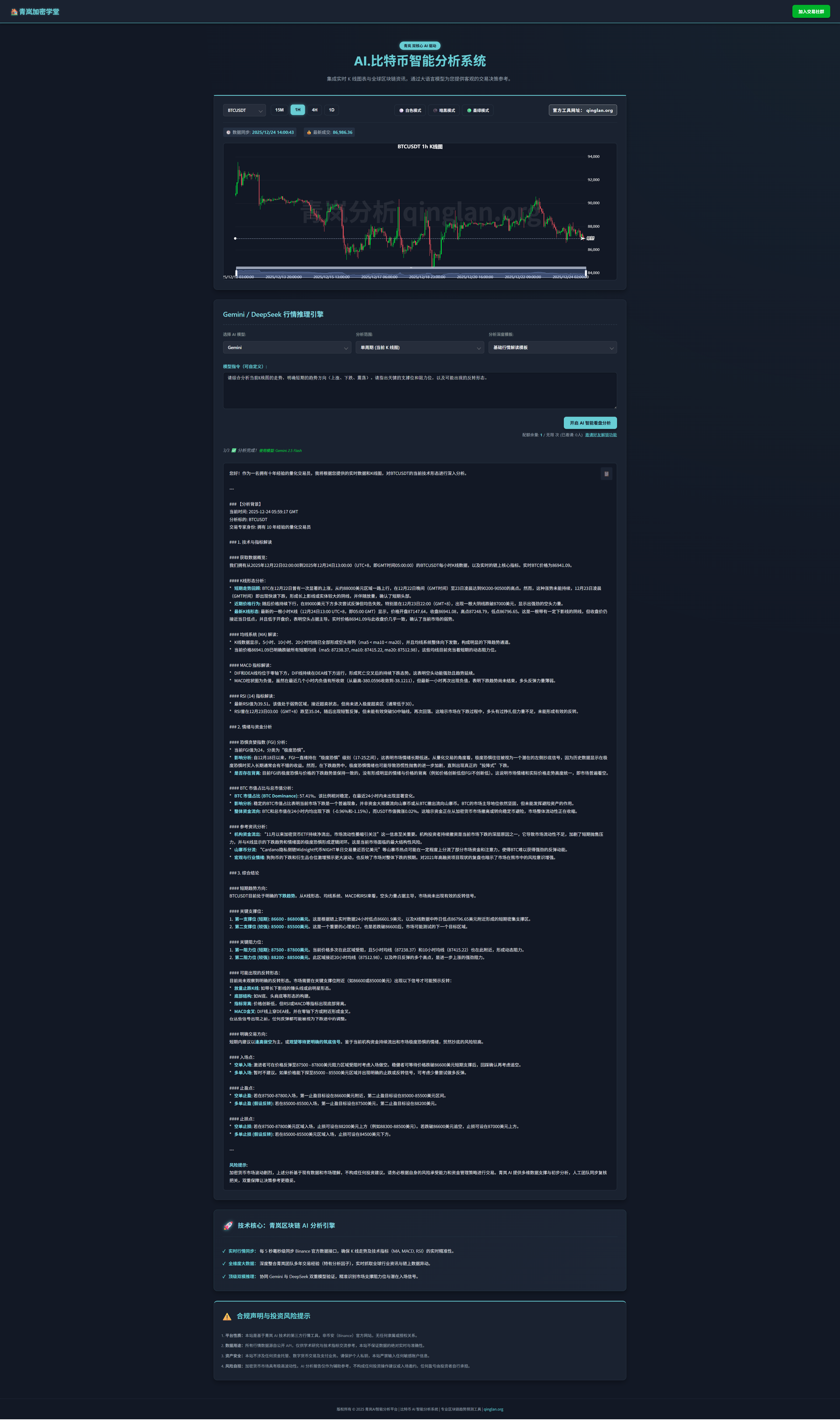Enable 墨绿模式 theme
The width and height of the screenshot is (840, 1421).
pyautogui.click(x=478, y=110)
